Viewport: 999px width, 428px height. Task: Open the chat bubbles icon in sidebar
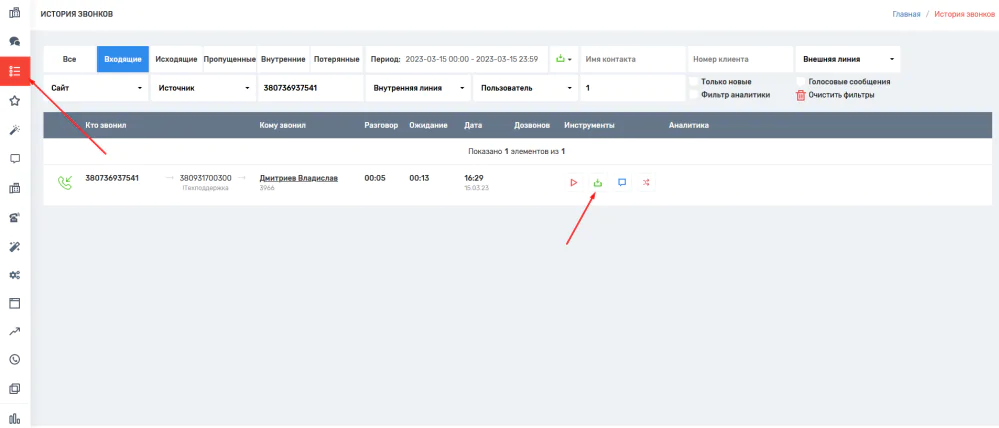click(15, 41)
